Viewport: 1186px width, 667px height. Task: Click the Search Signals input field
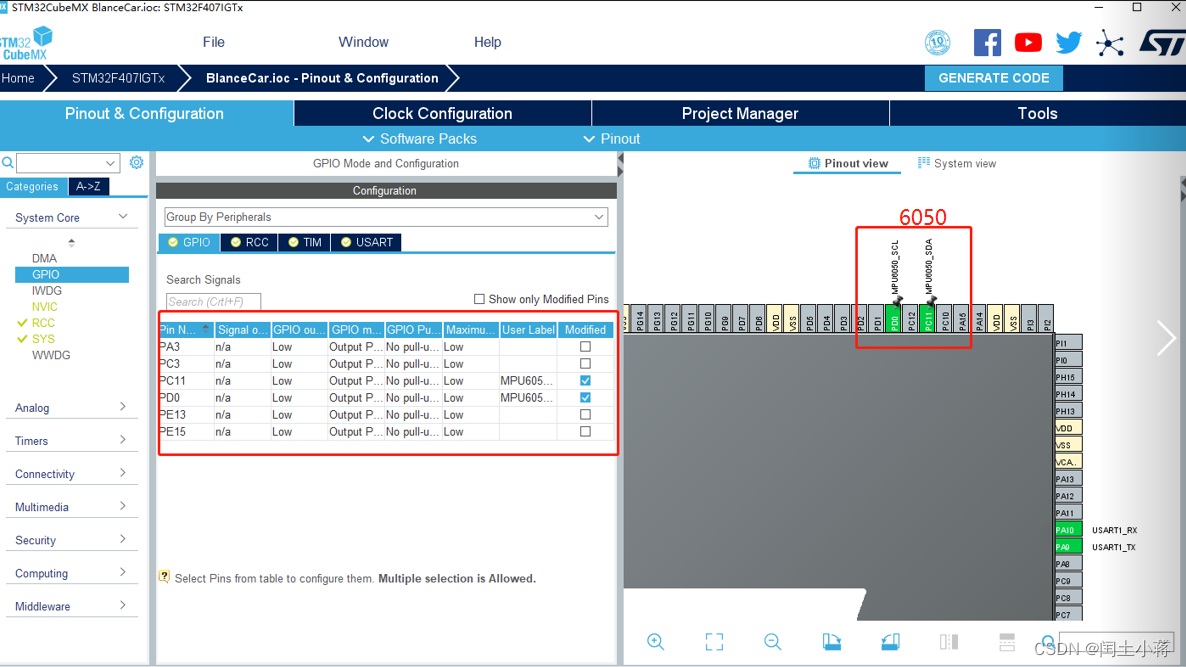pyautogui.click(x=213, y=302)
